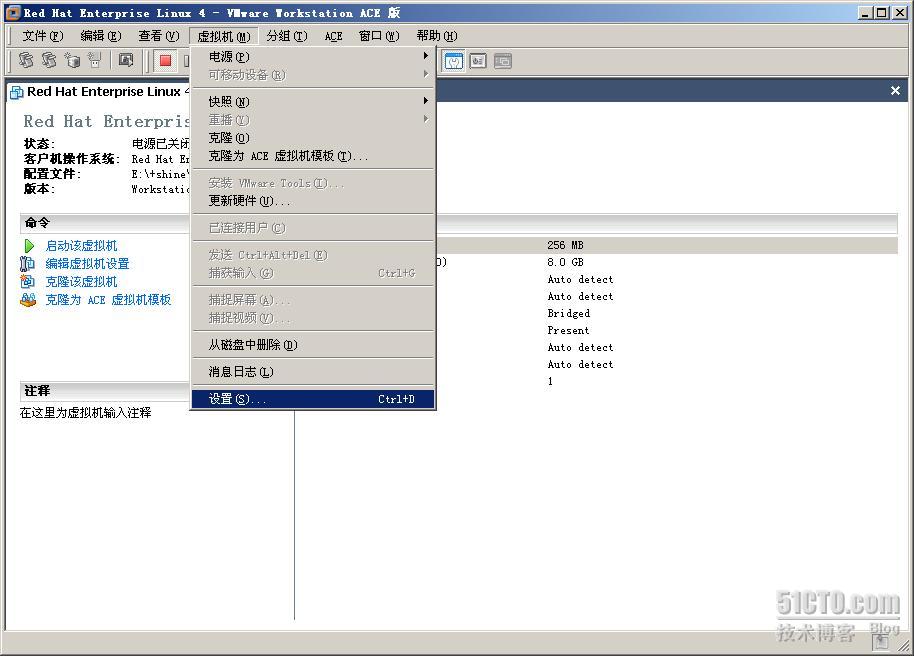Viewport: 914px width, 656px height.
Task: Click the VMware icon in the title bar
Action: point(13,12)
